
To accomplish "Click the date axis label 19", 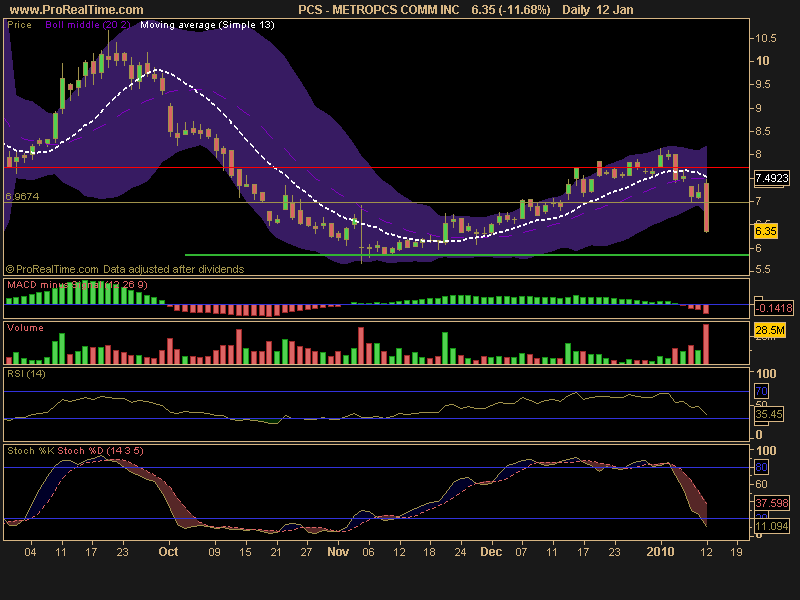I will click(x=736, y=552).
